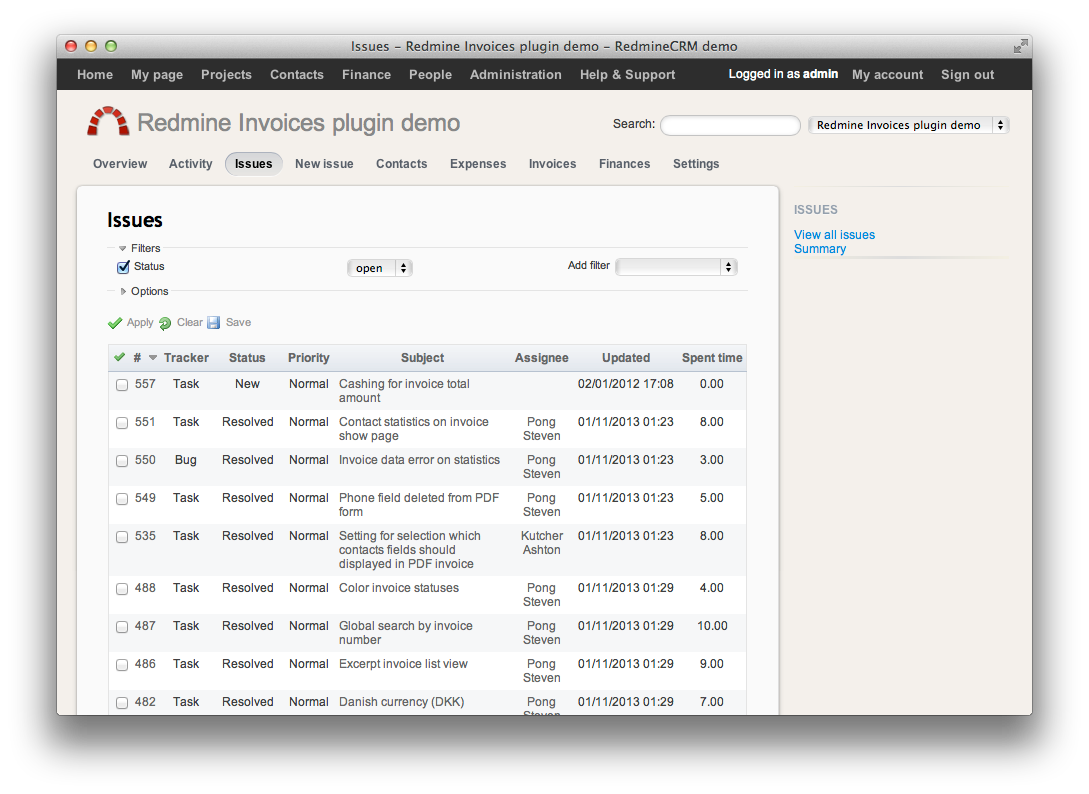
Task: Click the Apply filter link
Action: point(140,322)
